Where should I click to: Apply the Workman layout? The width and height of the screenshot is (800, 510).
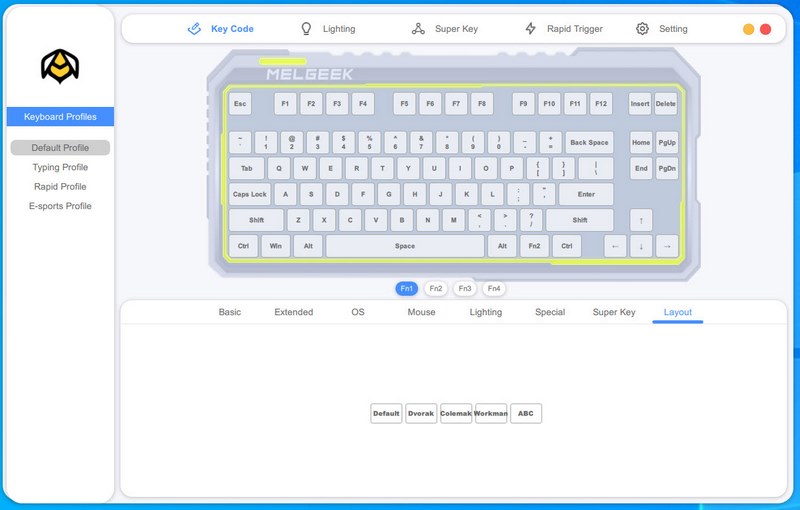pos(491,414)
